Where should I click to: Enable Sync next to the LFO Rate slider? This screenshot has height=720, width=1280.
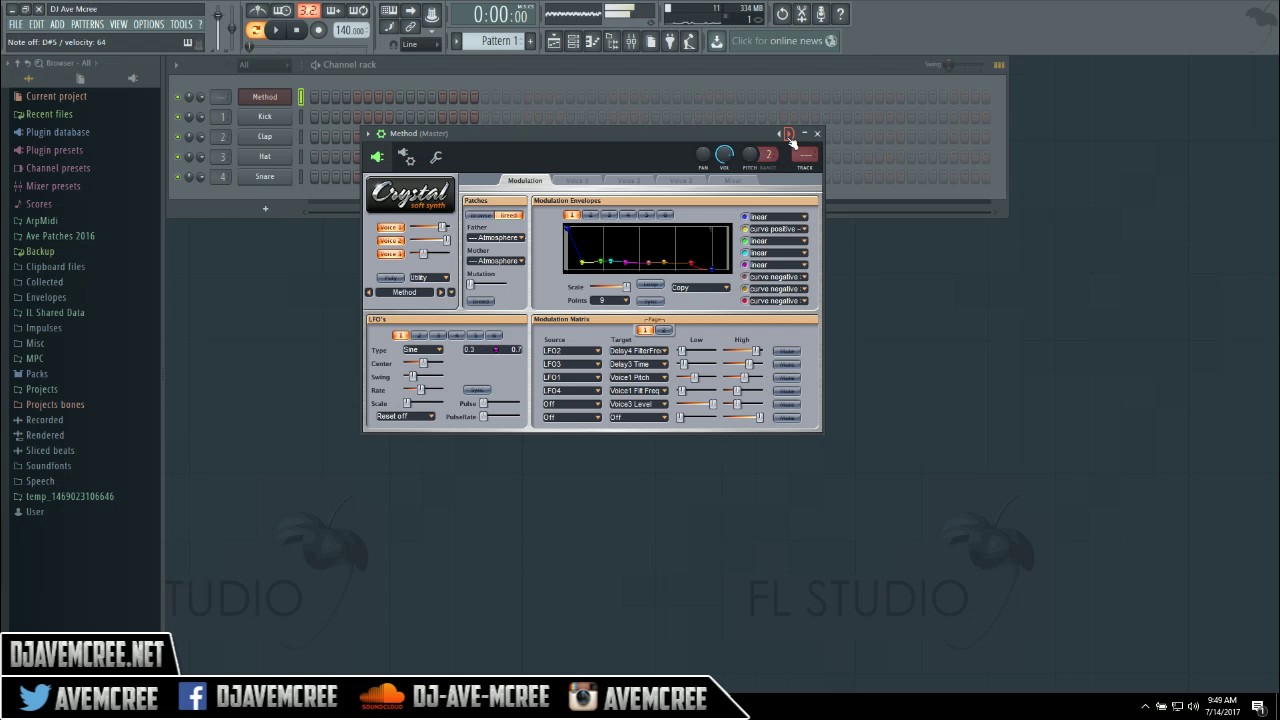click(477, 389)
